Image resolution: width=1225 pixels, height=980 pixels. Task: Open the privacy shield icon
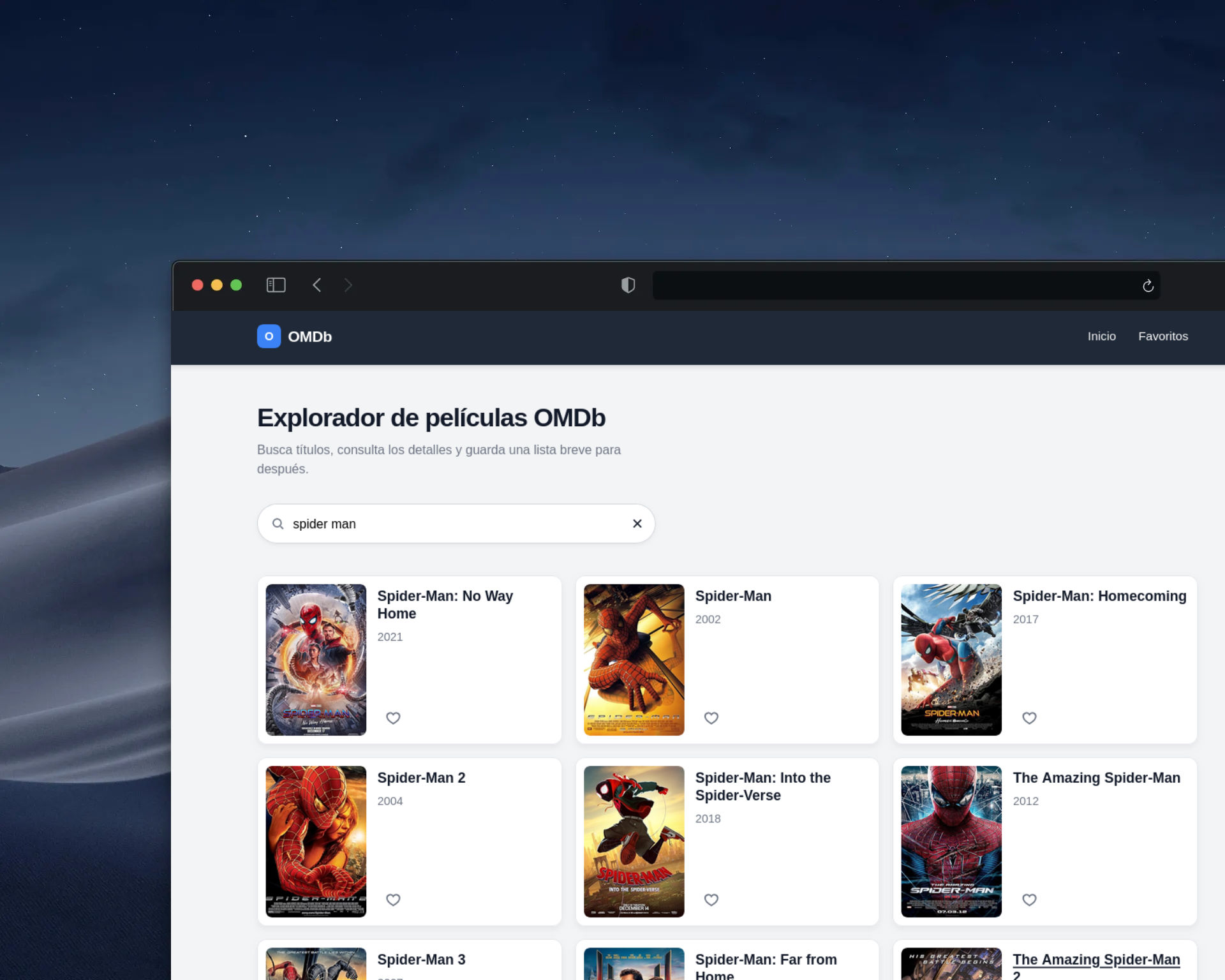[x=628, y=285]
